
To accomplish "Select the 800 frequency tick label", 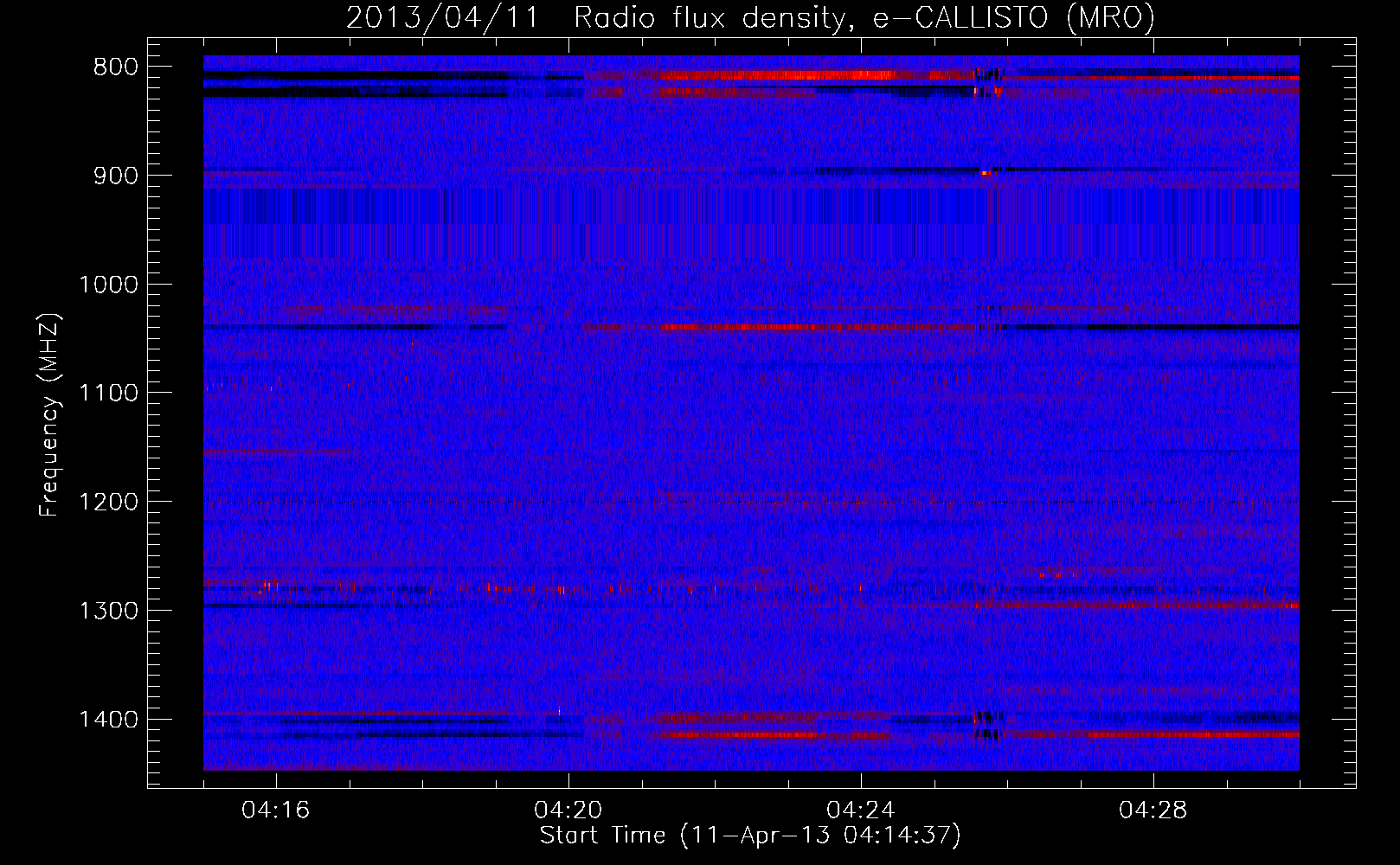I will (114, 67).
